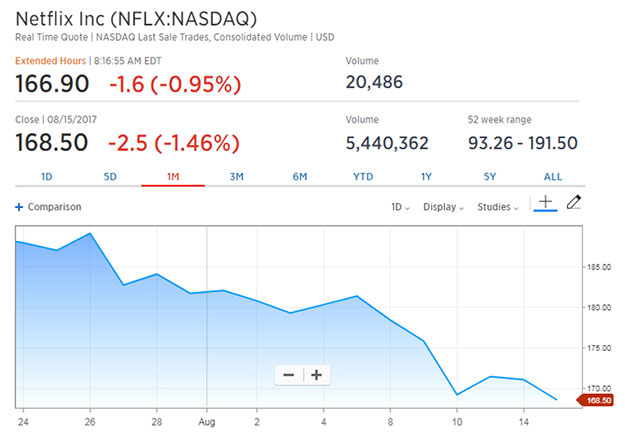Switch to the 1D range tab
625x442 pixels.
click(x=46, y=177)
